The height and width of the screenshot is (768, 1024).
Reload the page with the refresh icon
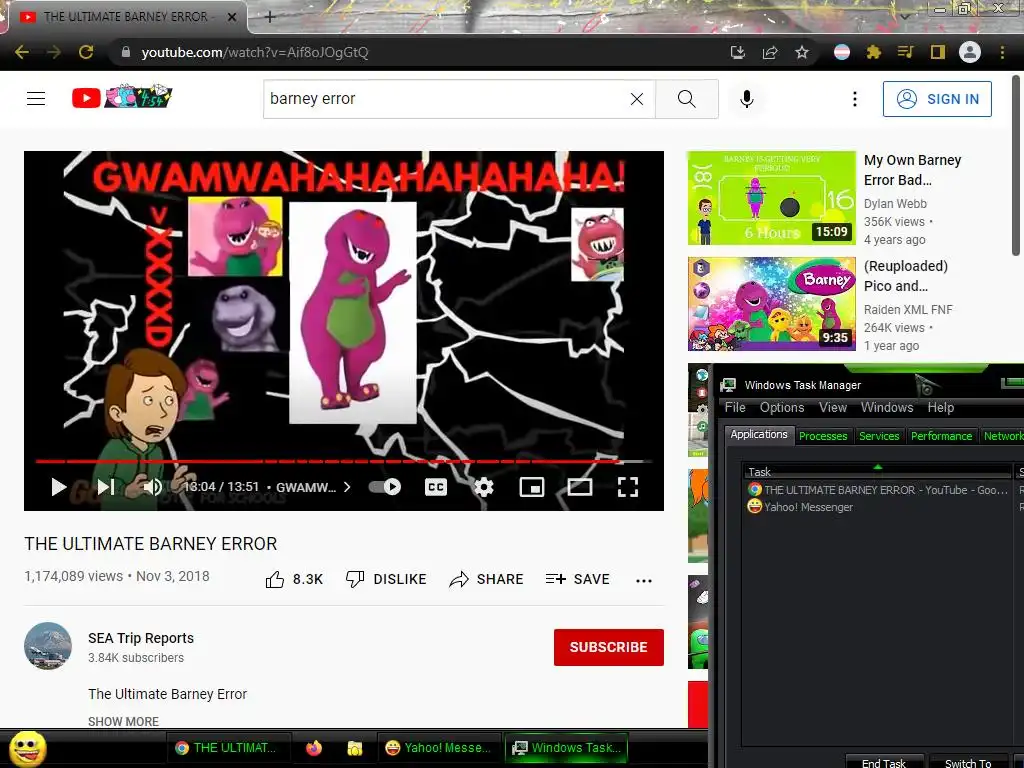tap(86, 52)
